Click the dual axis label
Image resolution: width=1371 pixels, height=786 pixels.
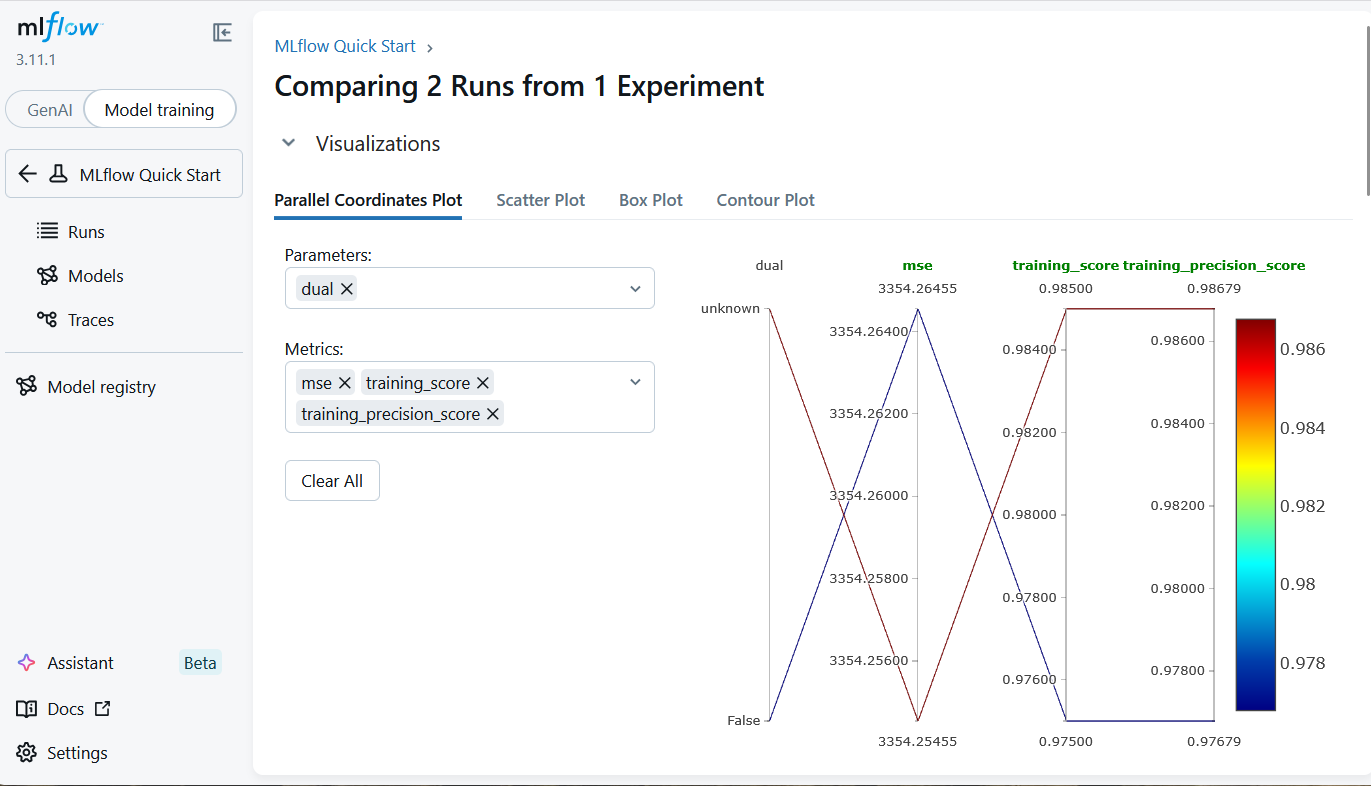pos(769,265)
